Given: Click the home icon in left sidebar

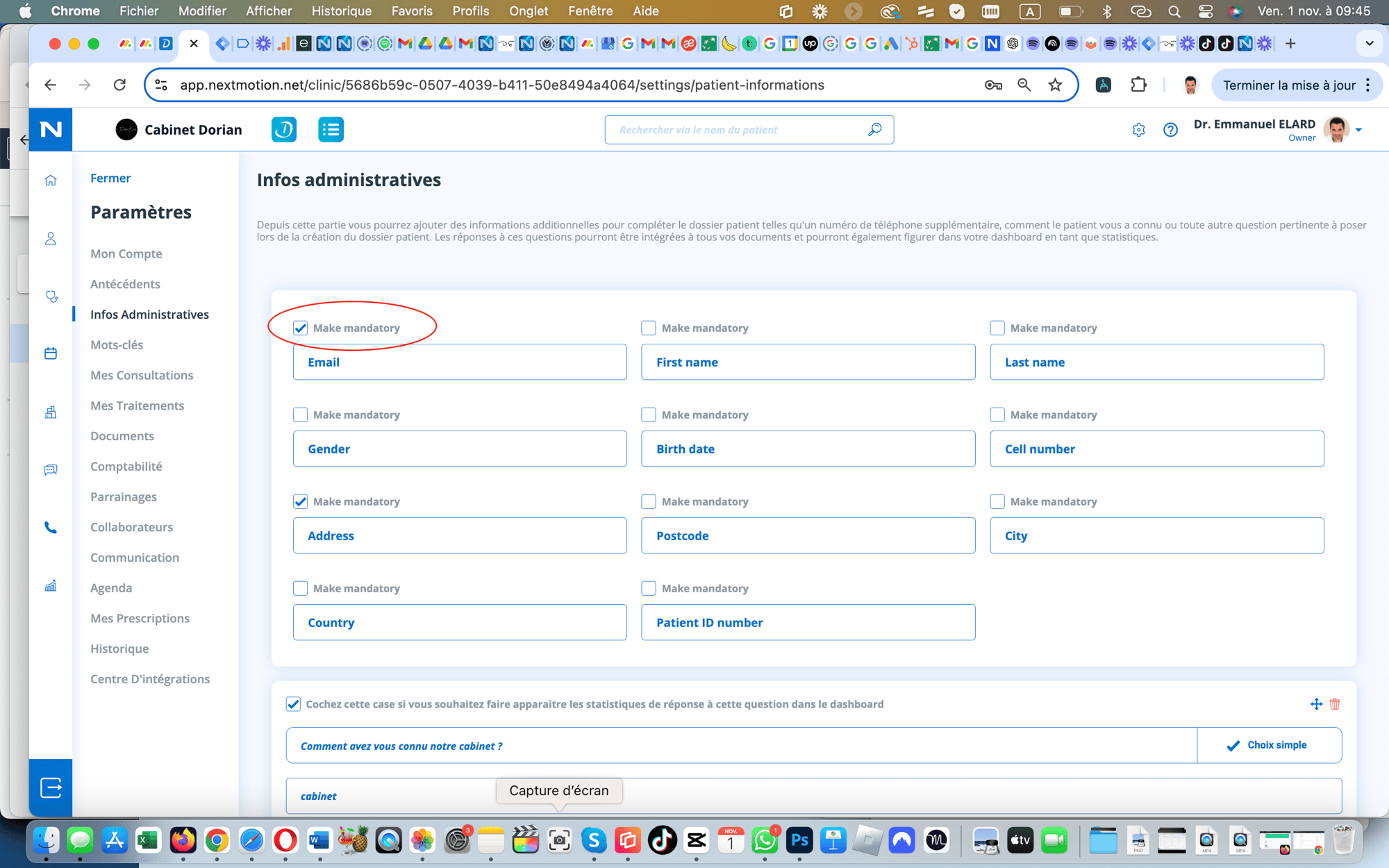Looking at the screenshot, I should (x=51, y=181).
